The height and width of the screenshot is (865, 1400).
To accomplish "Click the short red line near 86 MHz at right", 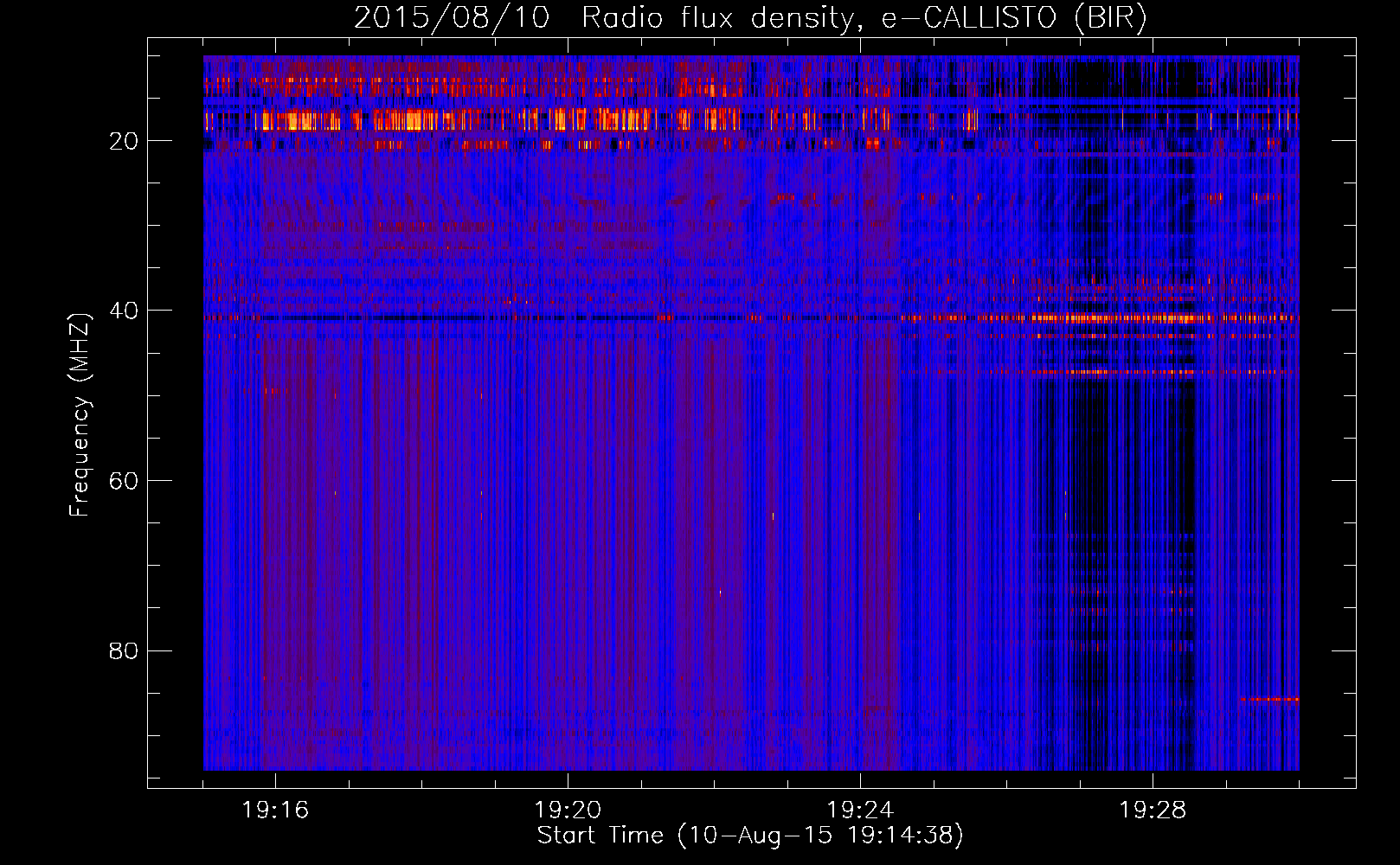I will point(1269,699).
